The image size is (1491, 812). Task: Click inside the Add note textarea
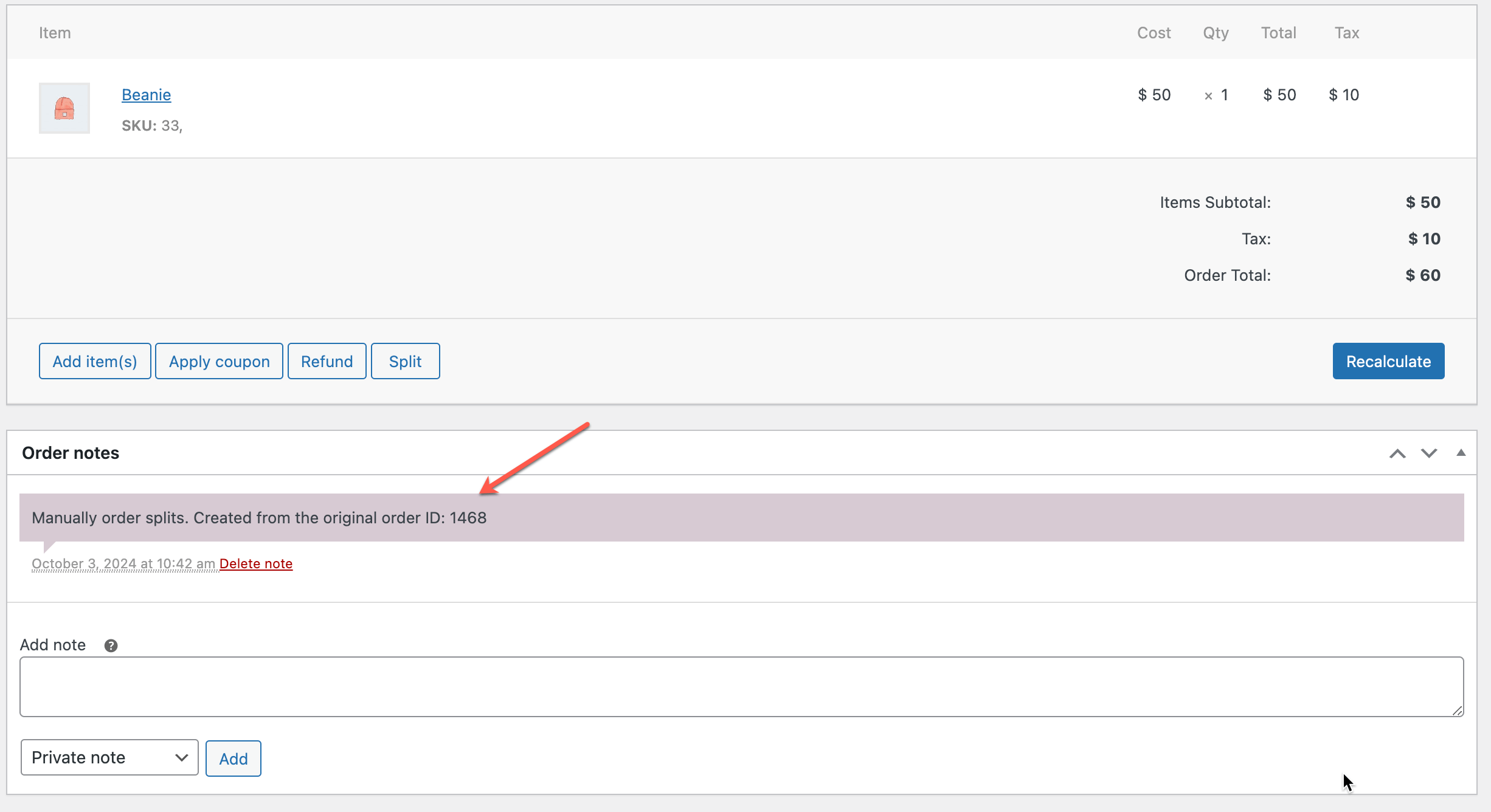click(x=741, y=687)
